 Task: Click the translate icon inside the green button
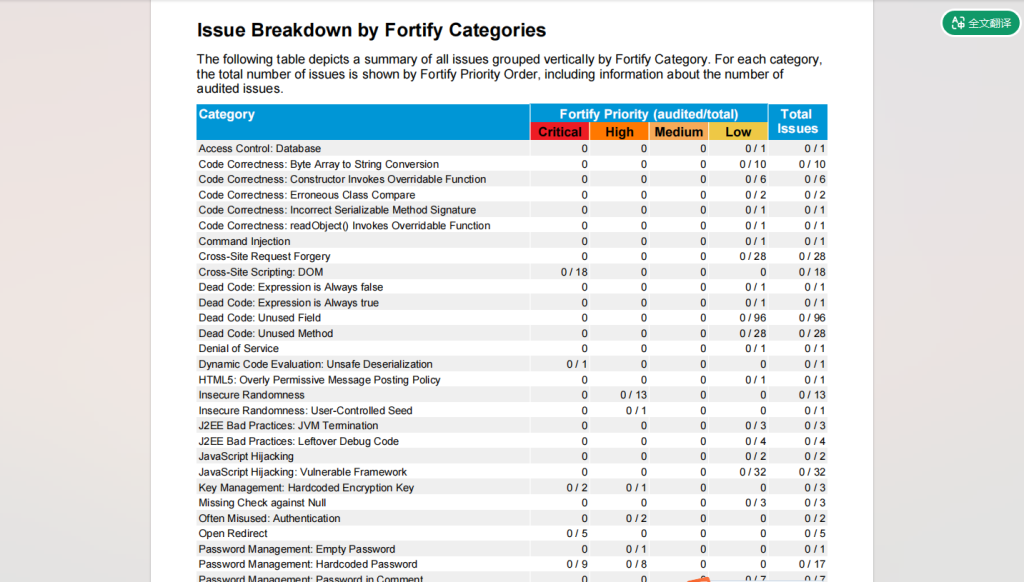point(958,23)
